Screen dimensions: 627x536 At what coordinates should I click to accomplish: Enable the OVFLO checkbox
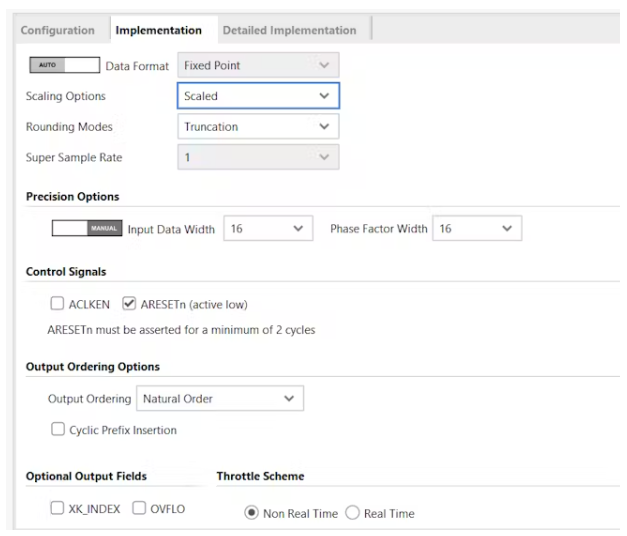(x=140, y=509)
